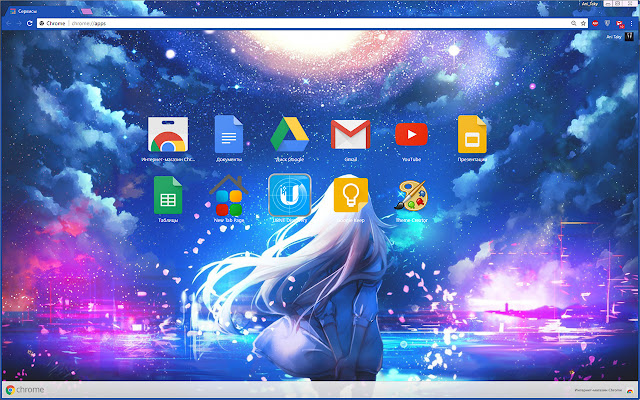Go back to the previous page

(8, 23)
